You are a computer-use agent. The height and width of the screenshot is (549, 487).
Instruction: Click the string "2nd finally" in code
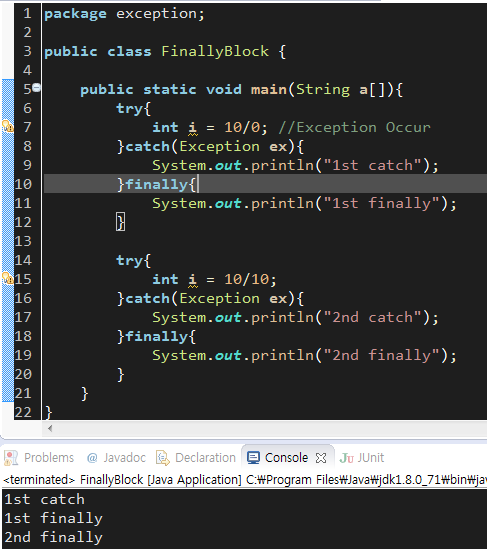(x=381, y=355)
